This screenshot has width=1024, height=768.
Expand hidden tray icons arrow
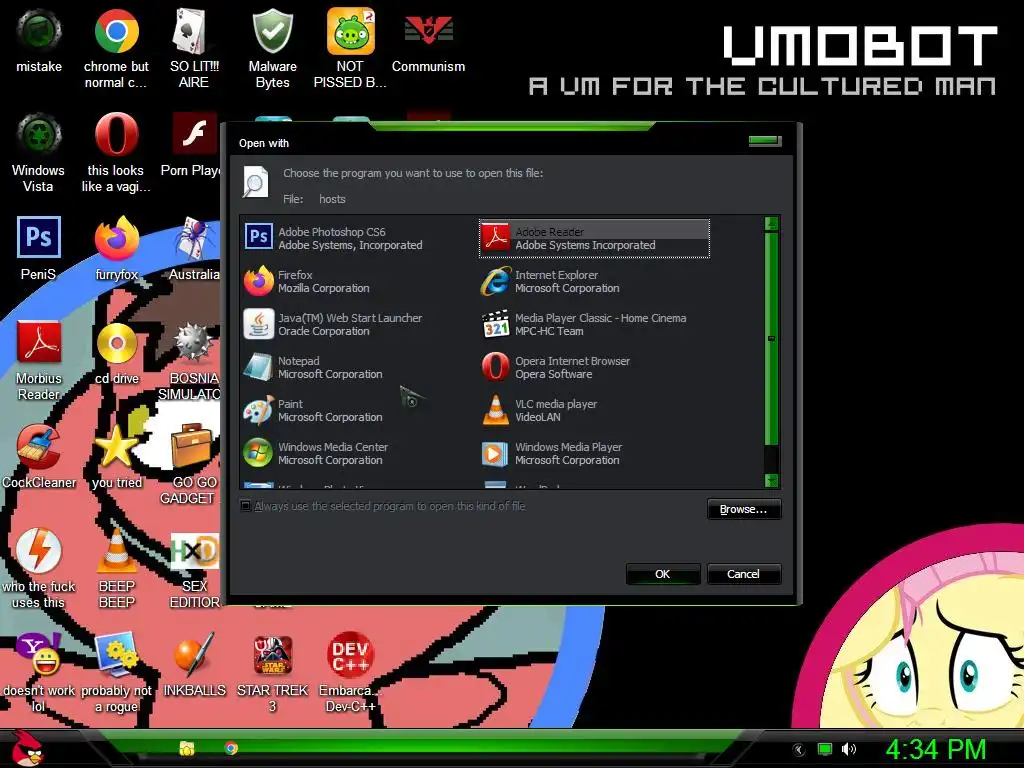799,750
